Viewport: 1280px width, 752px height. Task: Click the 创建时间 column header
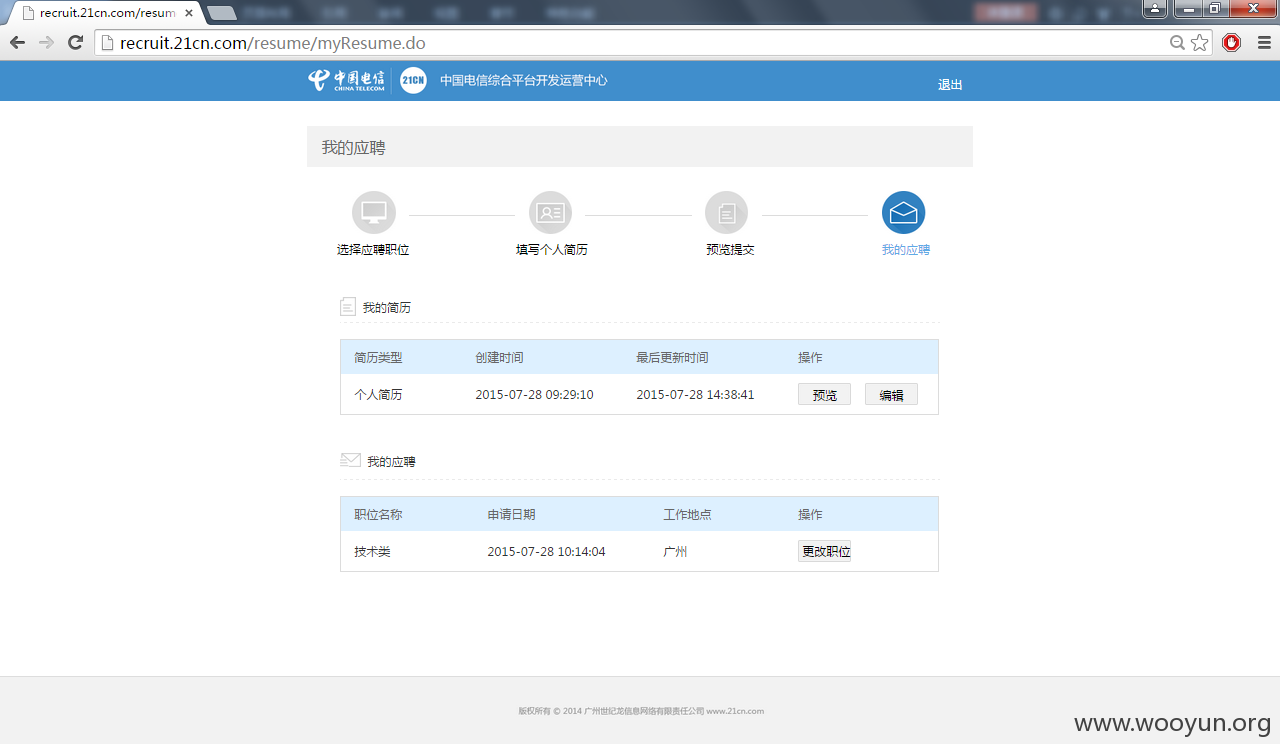click(x=499, y=358)
